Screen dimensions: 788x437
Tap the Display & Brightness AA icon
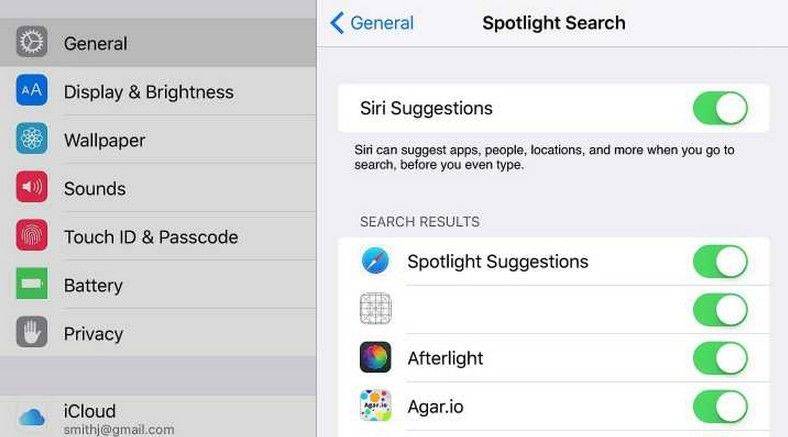click(32, 90)
